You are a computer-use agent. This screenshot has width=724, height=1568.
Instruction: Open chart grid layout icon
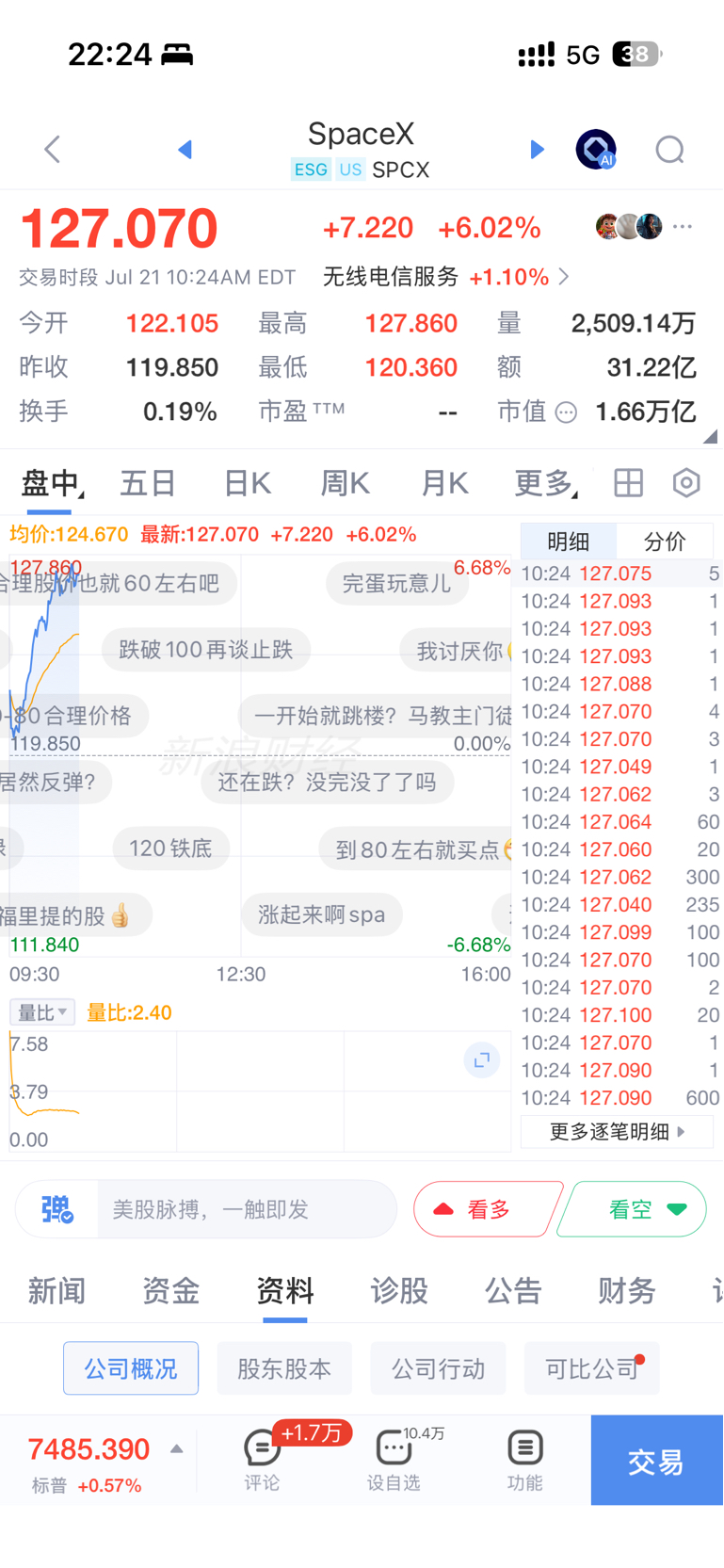point(629,483)
